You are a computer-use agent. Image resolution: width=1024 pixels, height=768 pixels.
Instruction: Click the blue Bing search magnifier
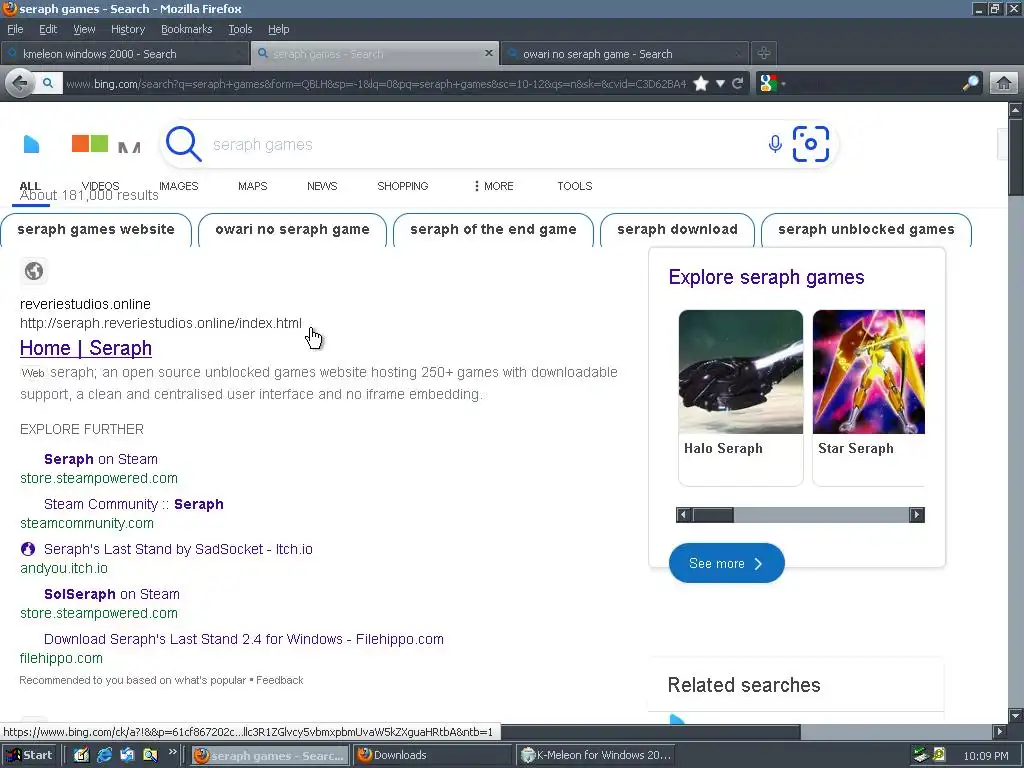point(184,144)
